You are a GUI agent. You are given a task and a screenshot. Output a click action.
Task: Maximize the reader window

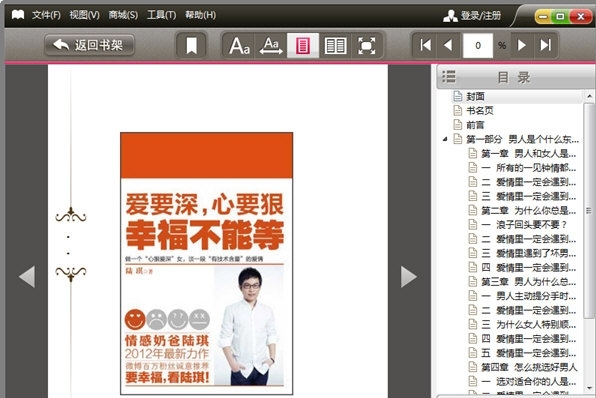click(x=560, y=16)
